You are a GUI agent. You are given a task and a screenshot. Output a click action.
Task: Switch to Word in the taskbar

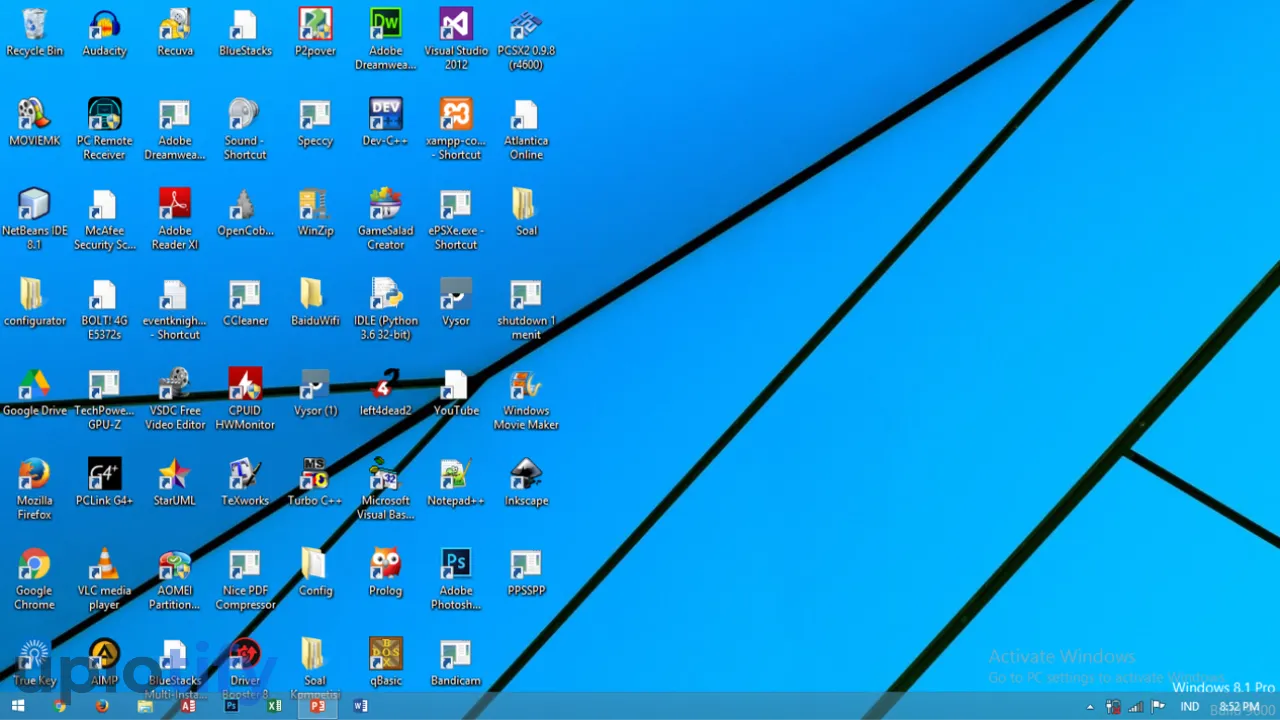360,706
